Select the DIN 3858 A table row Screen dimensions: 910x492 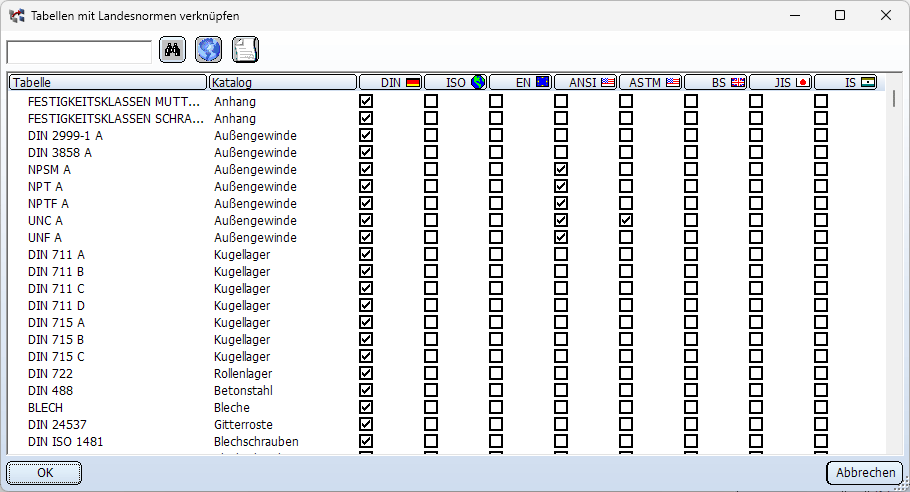(60, 153)
